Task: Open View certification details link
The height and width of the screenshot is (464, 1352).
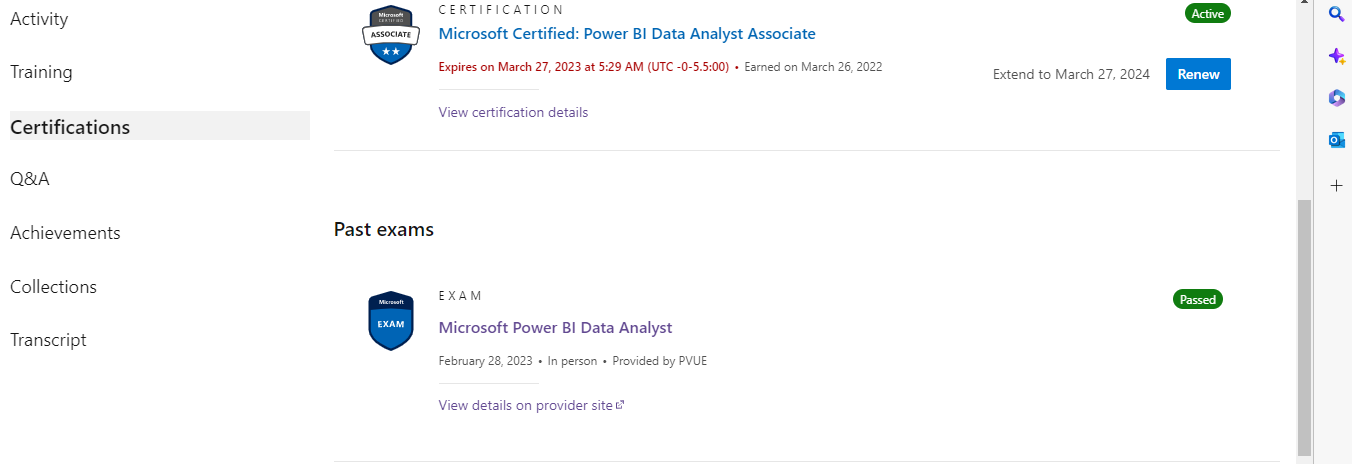Action: [513, 112]
